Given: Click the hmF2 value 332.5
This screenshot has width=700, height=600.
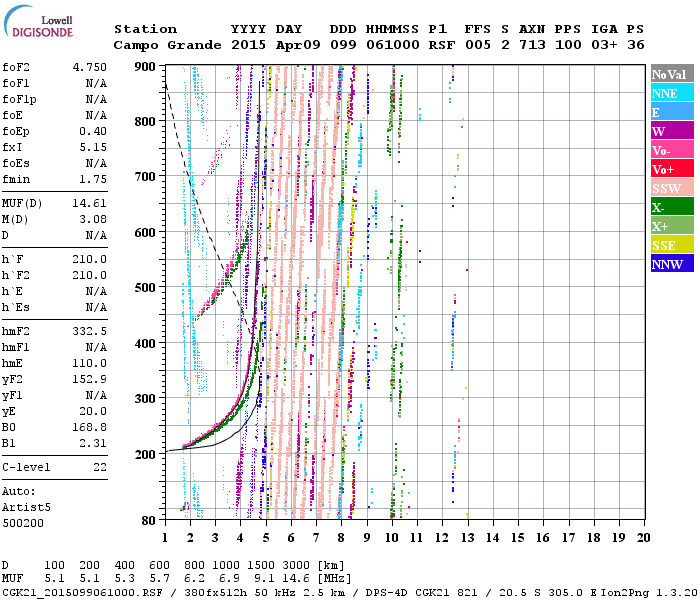Looking at the screenshot, I should 90,331.
